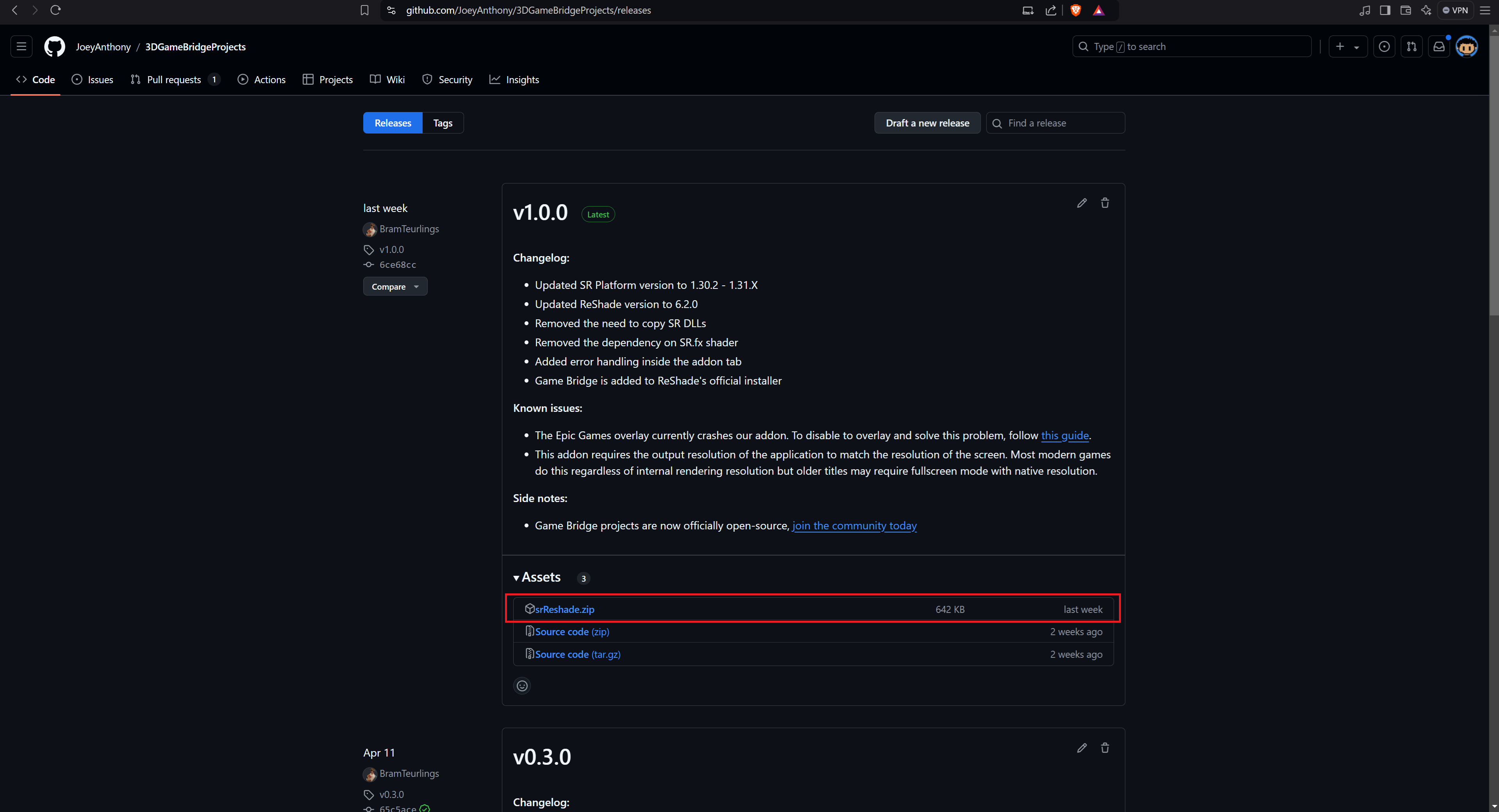
Task: Open the BramTeurlings author link for v1.0.0
Action: click(409, 229)
